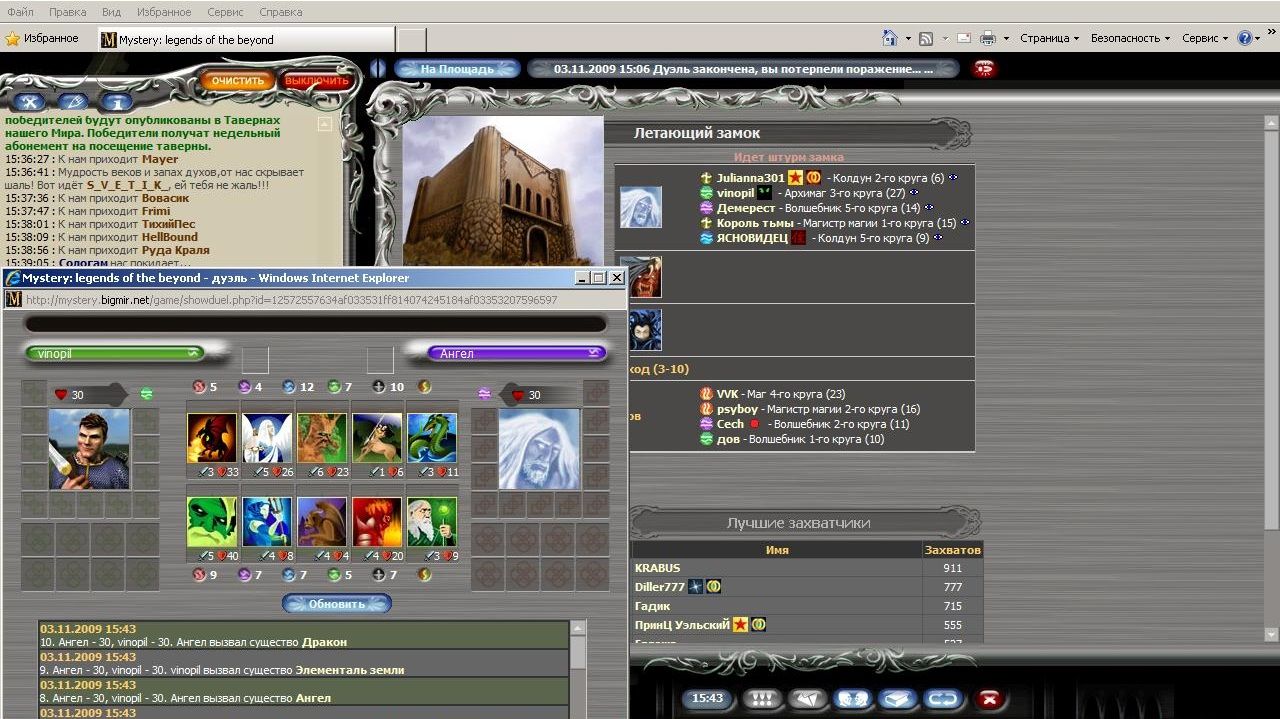Viewport: 1280px width, 719px height.
Task: Go to На Площадь
Action: coord(457,69)
